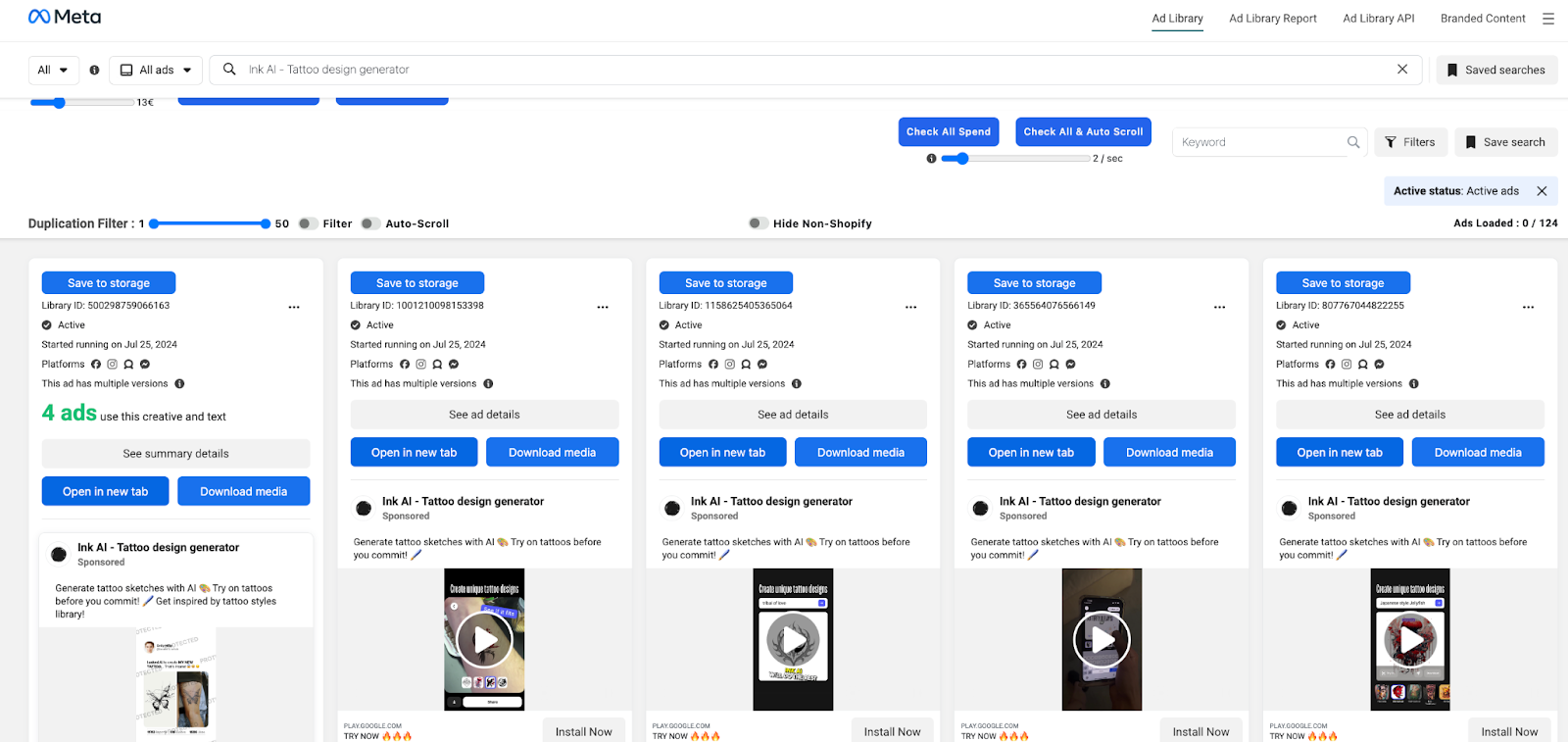The width and height of the screenshot is (1568, 742).
Task: Expand See ad details for ad 1158625405365064
Action: (793, 415)
